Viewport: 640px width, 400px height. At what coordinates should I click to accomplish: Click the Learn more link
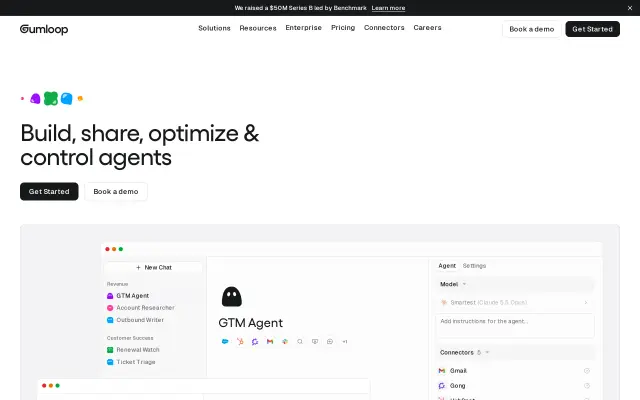click(x=388, y=8)
